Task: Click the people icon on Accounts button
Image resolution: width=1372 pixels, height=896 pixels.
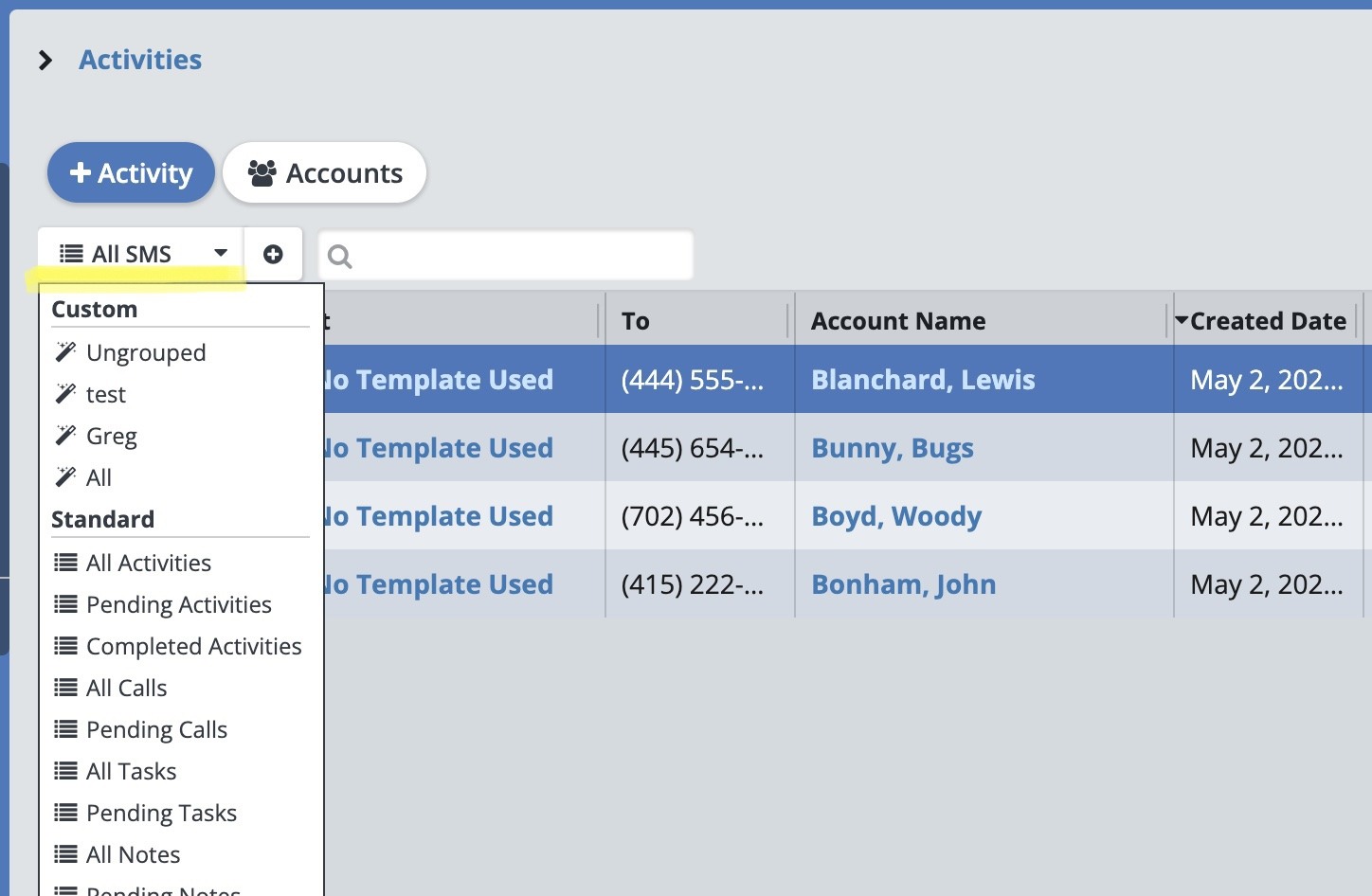Action: tap(262, 173)
